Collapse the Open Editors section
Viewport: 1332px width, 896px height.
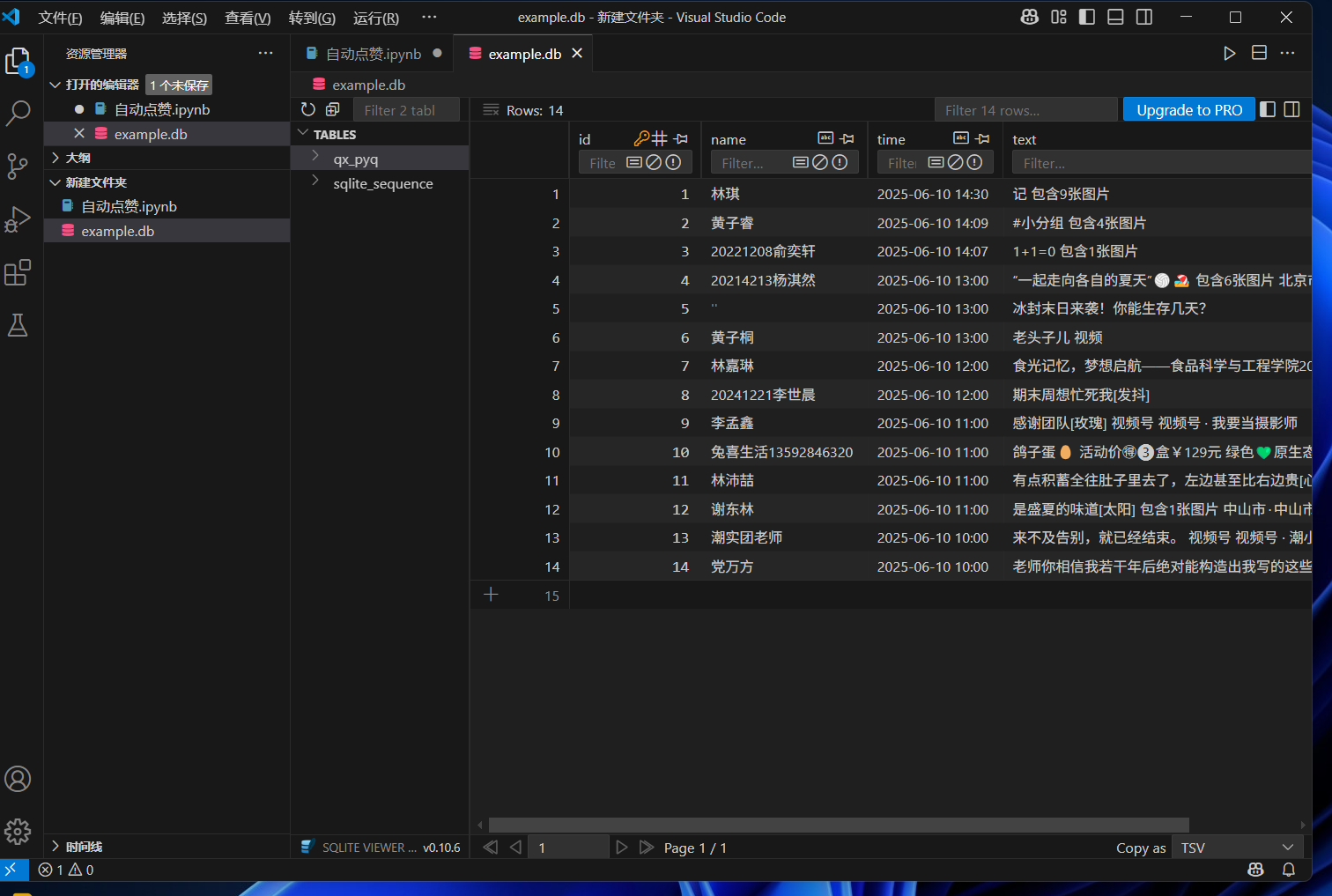click(55, 85)
